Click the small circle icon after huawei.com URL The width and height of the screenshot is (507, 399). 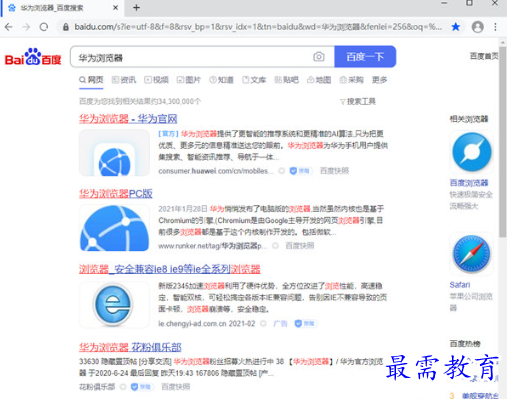282,171
